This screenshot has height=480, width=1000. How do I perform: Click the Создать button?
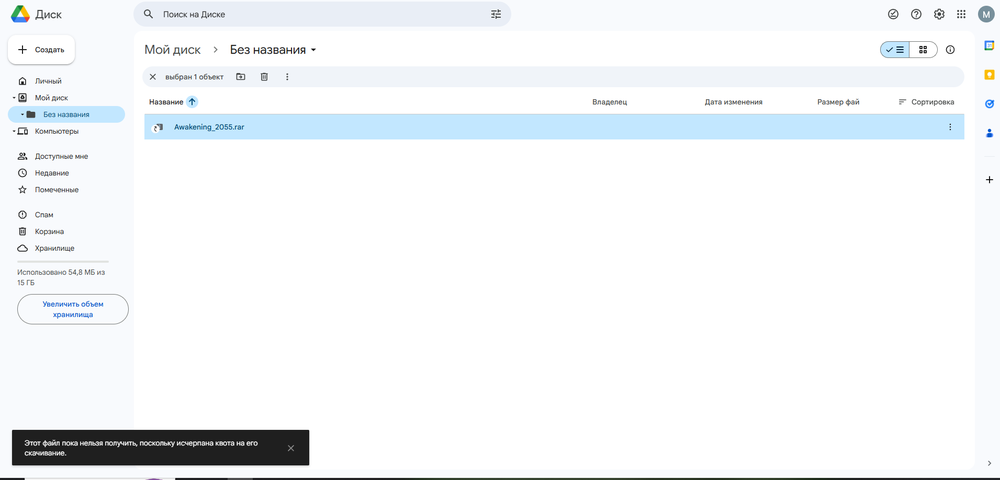41,49
